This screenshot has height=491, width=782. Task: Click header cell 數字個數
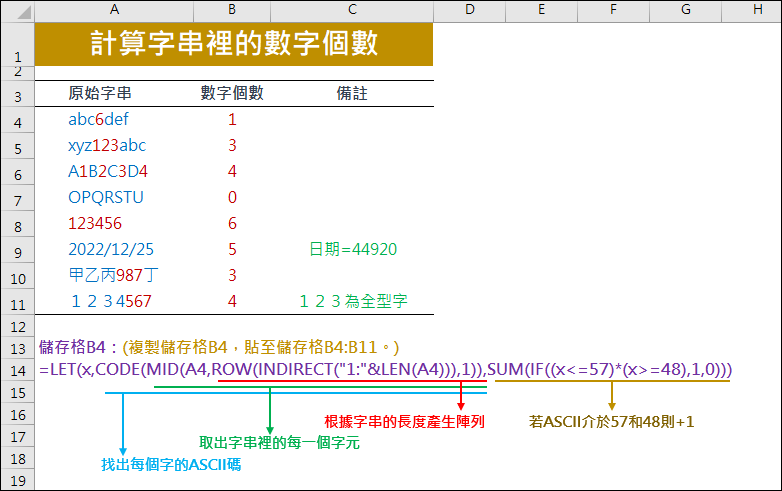[x=232, y=94]
